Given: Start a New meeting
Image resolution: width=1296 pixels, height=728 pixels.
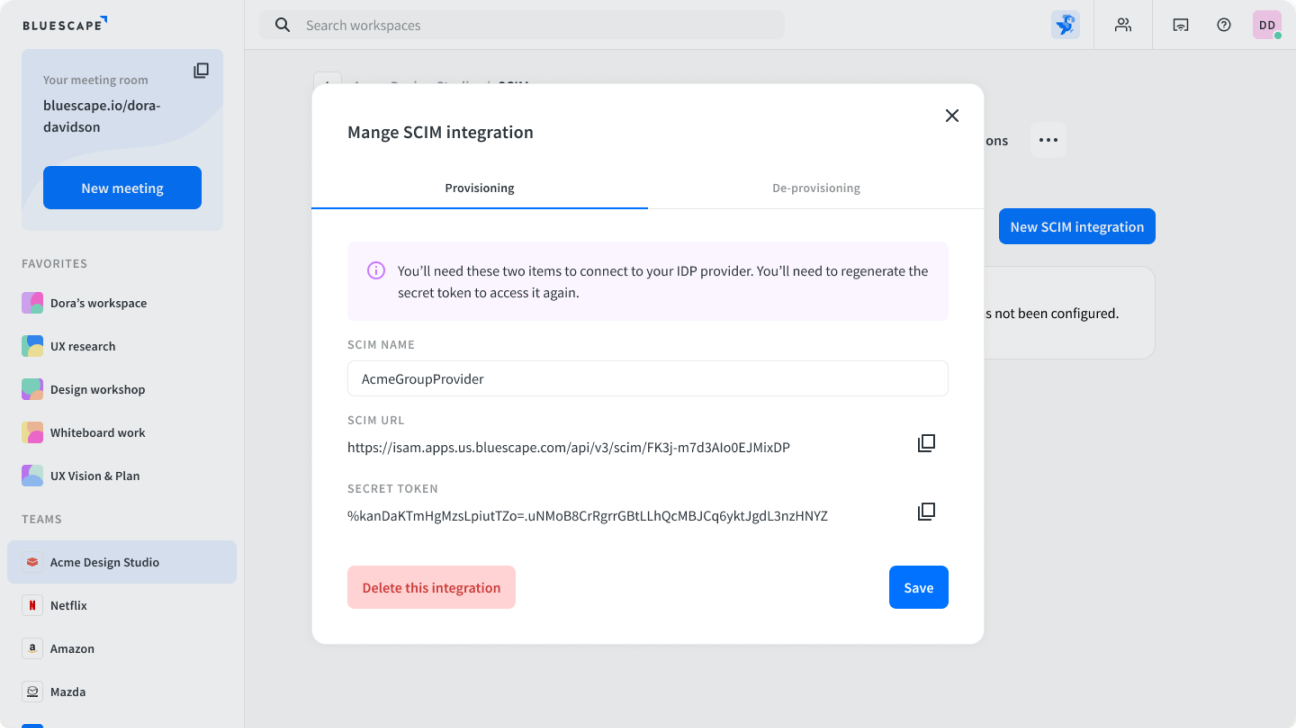Looking at the screenshot, I should (122, 187).
